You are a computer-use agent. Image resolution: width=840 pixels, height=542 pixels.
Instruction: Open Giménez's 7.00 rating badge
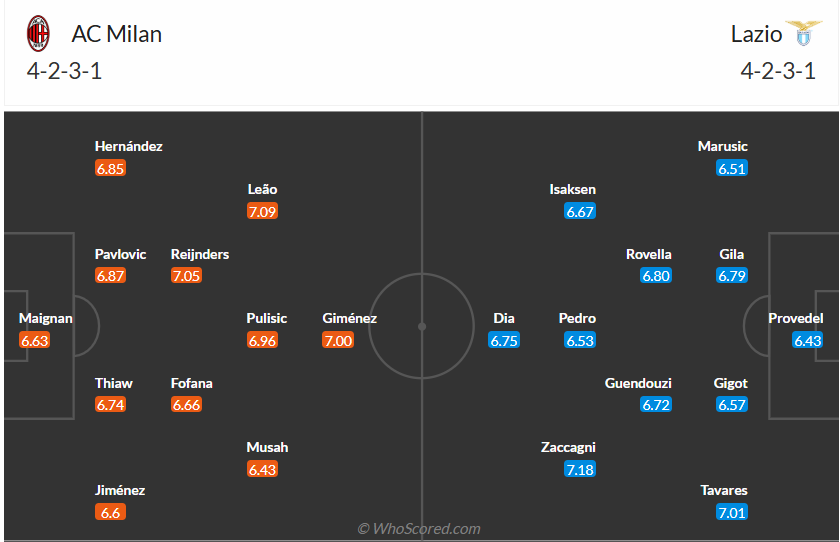tap(338, 340)
